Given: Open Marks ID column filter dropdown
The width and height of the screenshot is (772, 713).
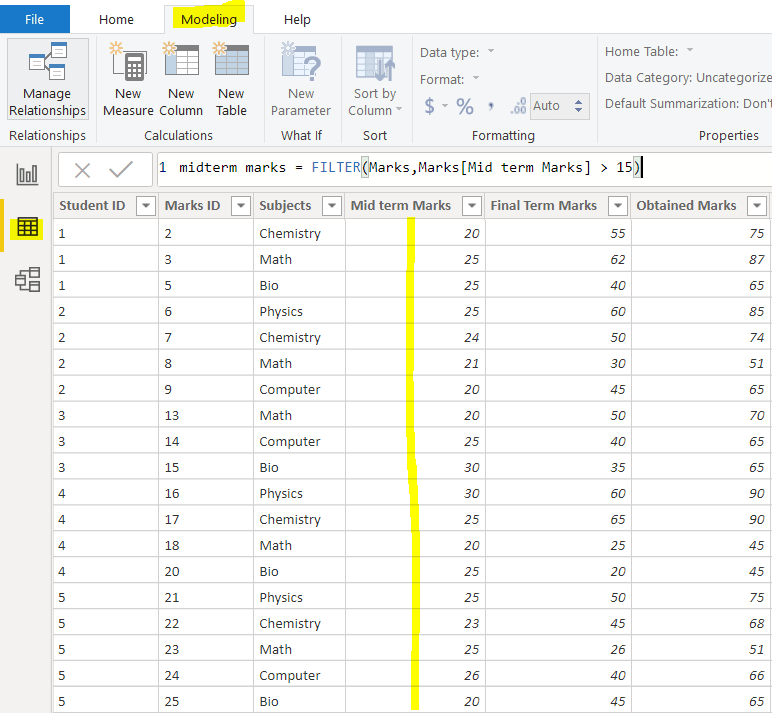Looking at the screenshot, I should coord(241,205).
